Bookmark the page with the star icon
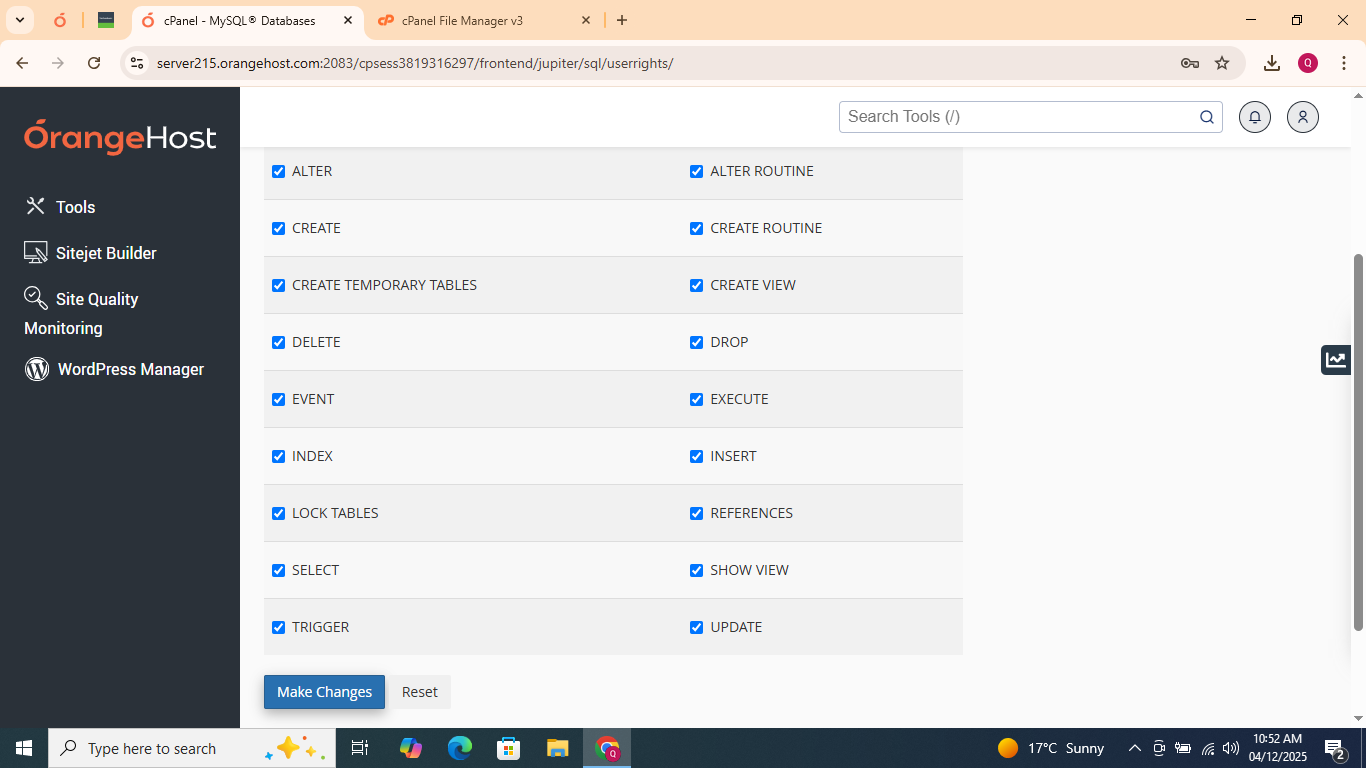1366x768 pixels. (x=1222, y=62)
